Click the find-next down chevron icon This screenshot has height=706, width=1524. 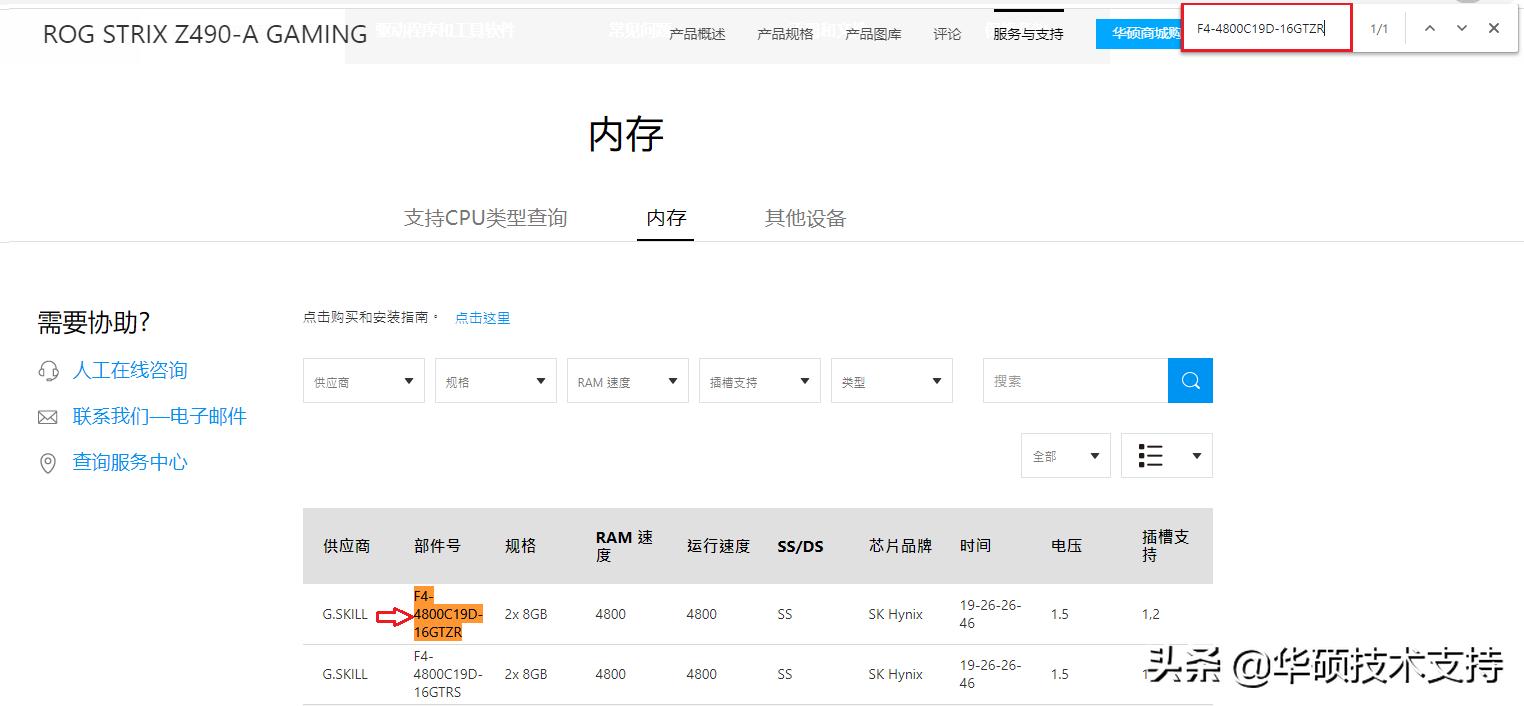(x=1461, y=28)
